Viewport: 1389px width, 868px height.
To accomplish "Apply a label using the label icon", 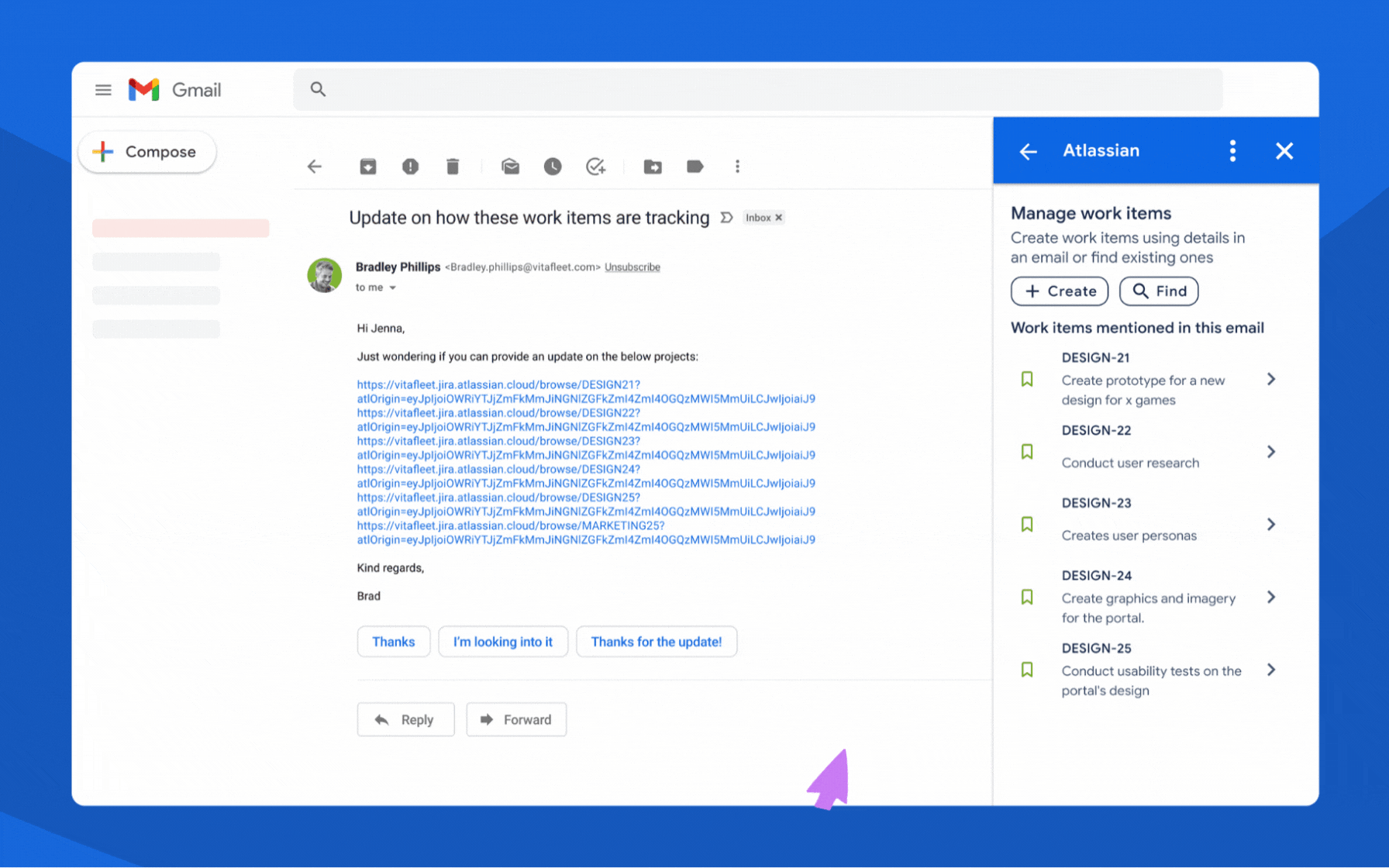I will pyautogui.click(x=694, y=167).
